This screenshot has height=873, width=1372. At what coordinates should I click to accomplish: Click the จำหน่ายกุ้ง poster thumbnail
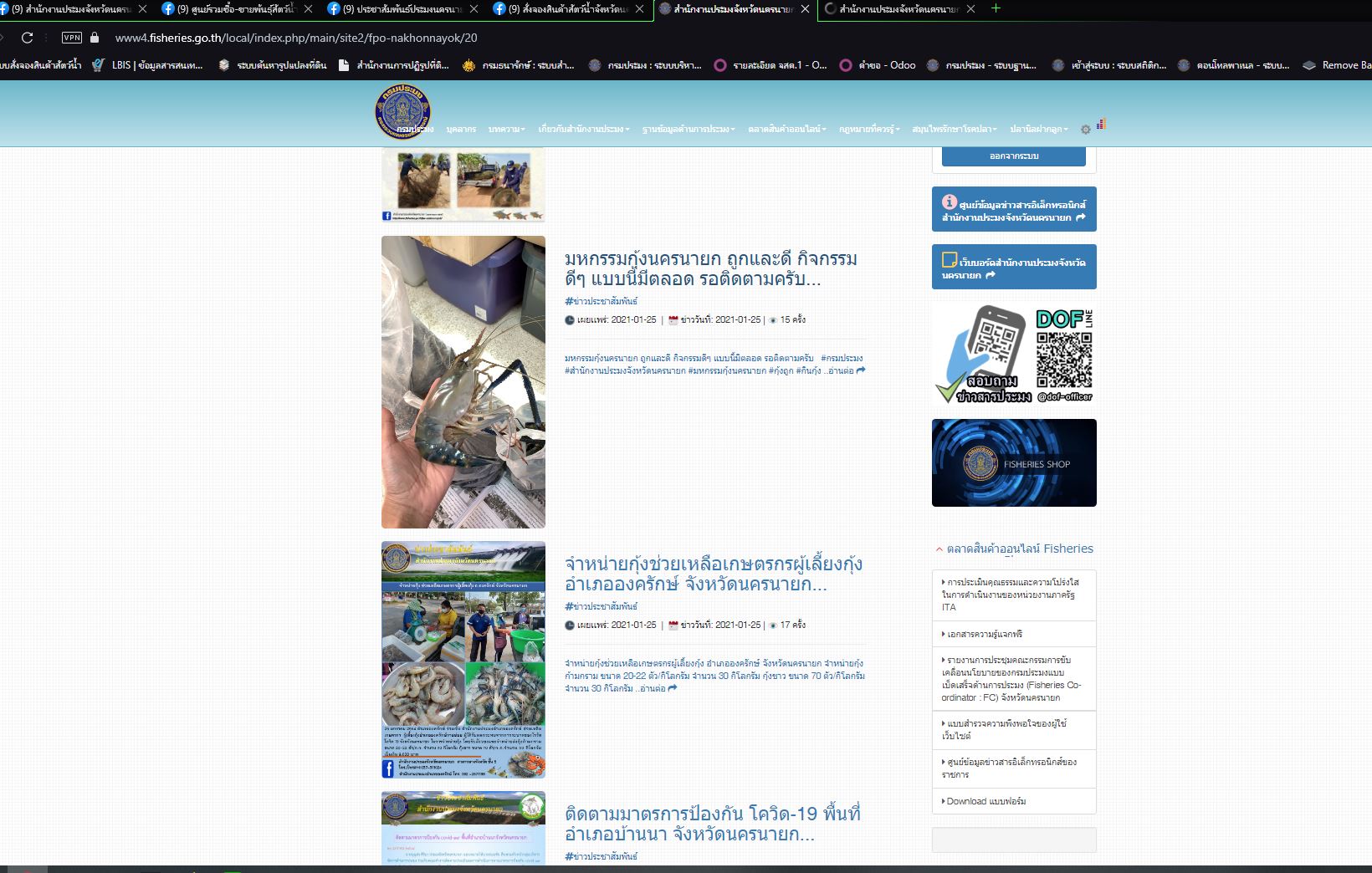463,660
